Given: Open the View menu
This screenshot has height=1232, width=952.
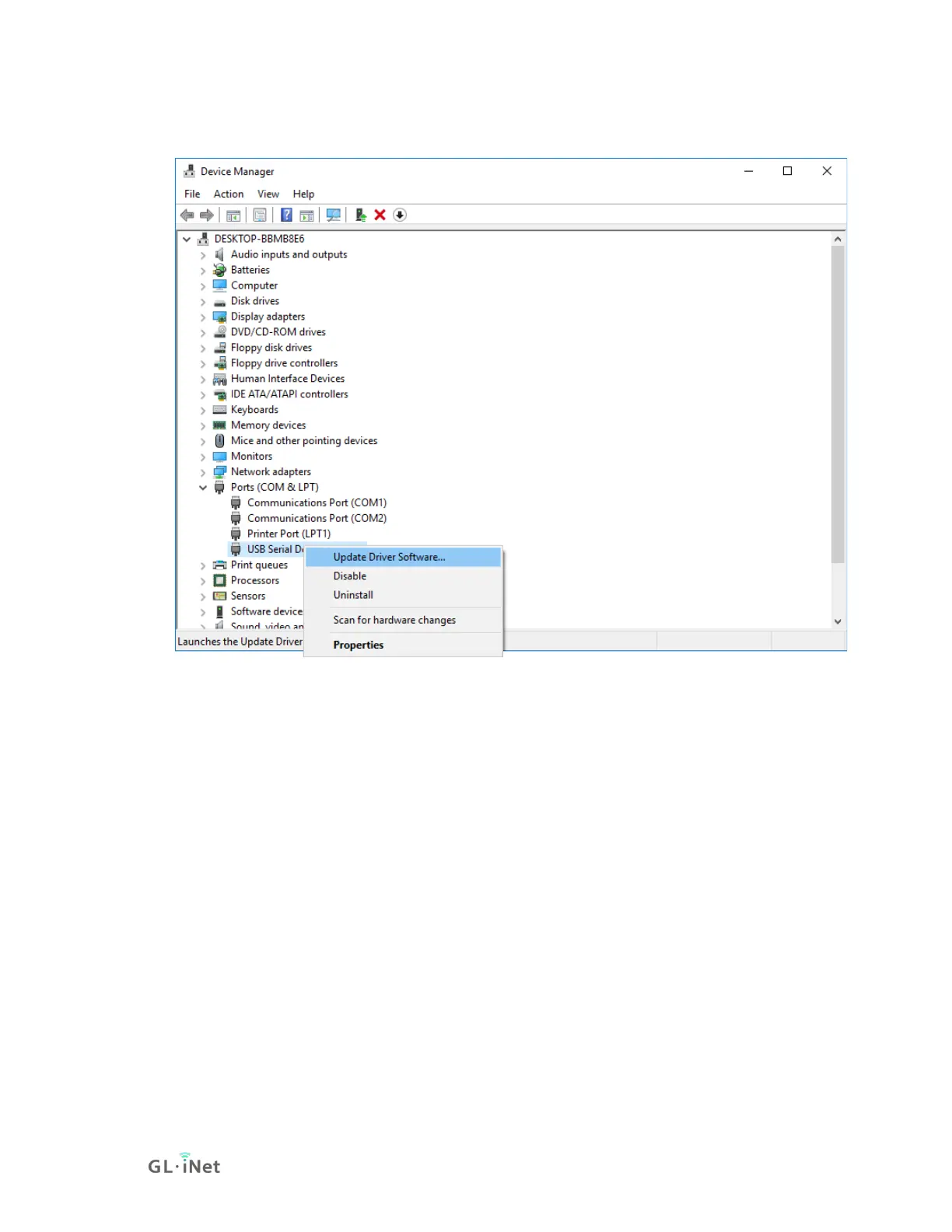Looking at the screenshot, I should (x=268, y=194).
